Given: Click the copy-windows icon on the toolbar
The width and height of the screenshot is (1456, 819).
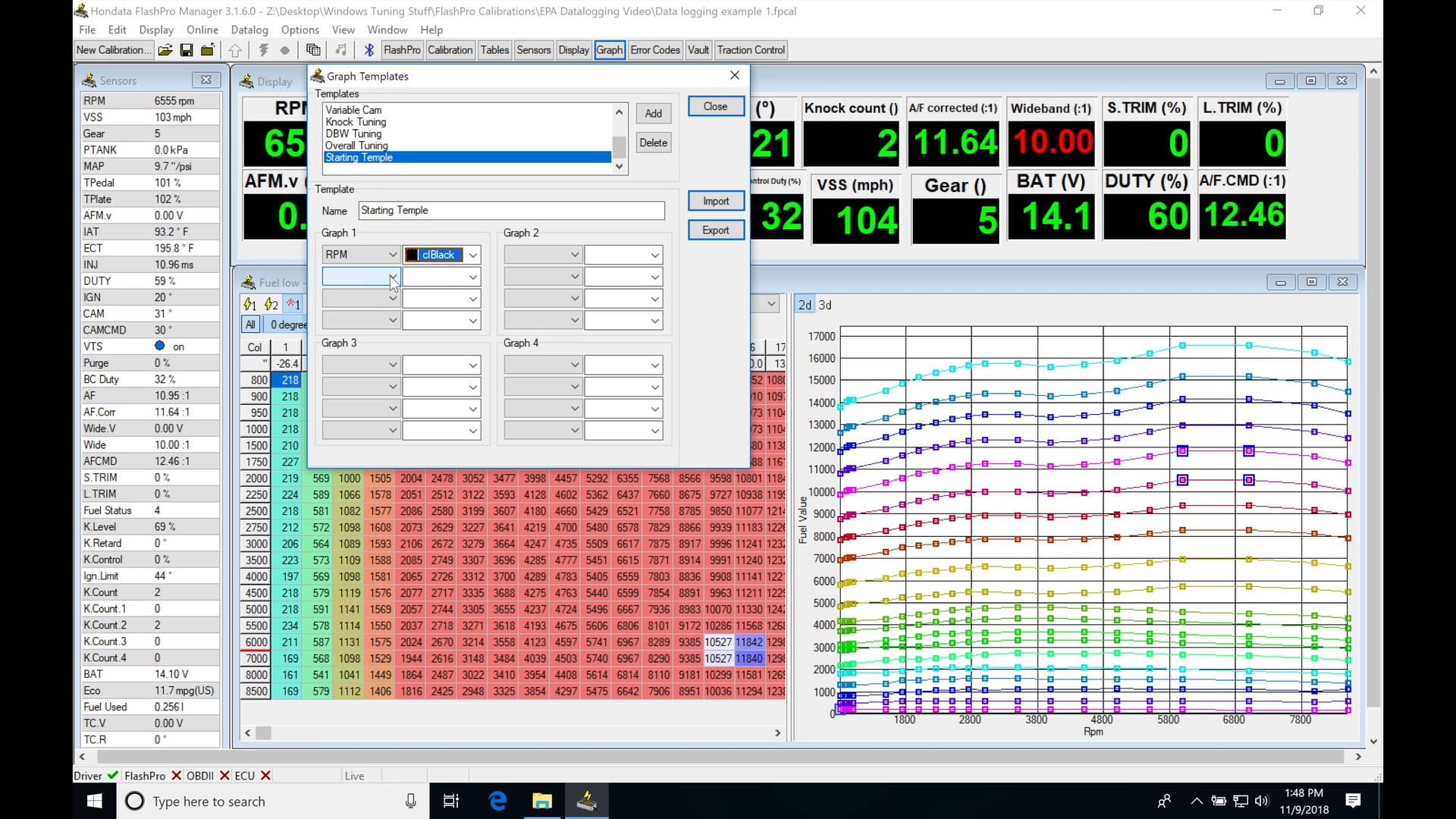Looking at the screenshot, I should pyautogui.click(x=313, y=49).
